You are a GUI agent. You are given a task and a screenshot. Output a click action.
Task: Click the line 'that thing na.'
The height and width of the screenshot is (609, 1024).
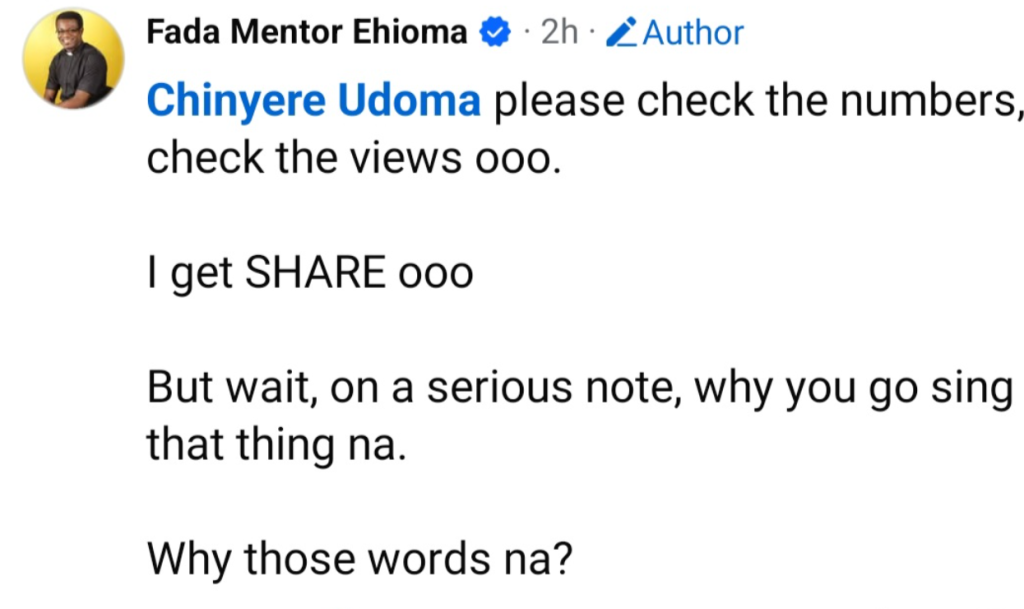pyautogui.click(x=277, y=445)
